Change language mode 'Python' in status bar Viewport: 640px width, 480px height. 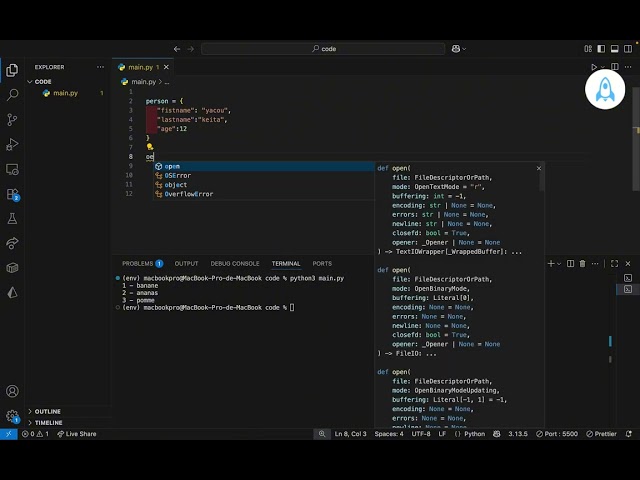click(474, 434)
